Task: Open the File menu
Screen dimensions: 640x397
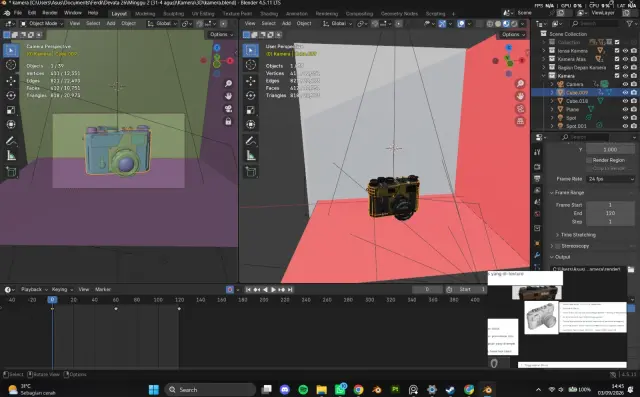Action: pyautogui.click(x=18, y=13)
